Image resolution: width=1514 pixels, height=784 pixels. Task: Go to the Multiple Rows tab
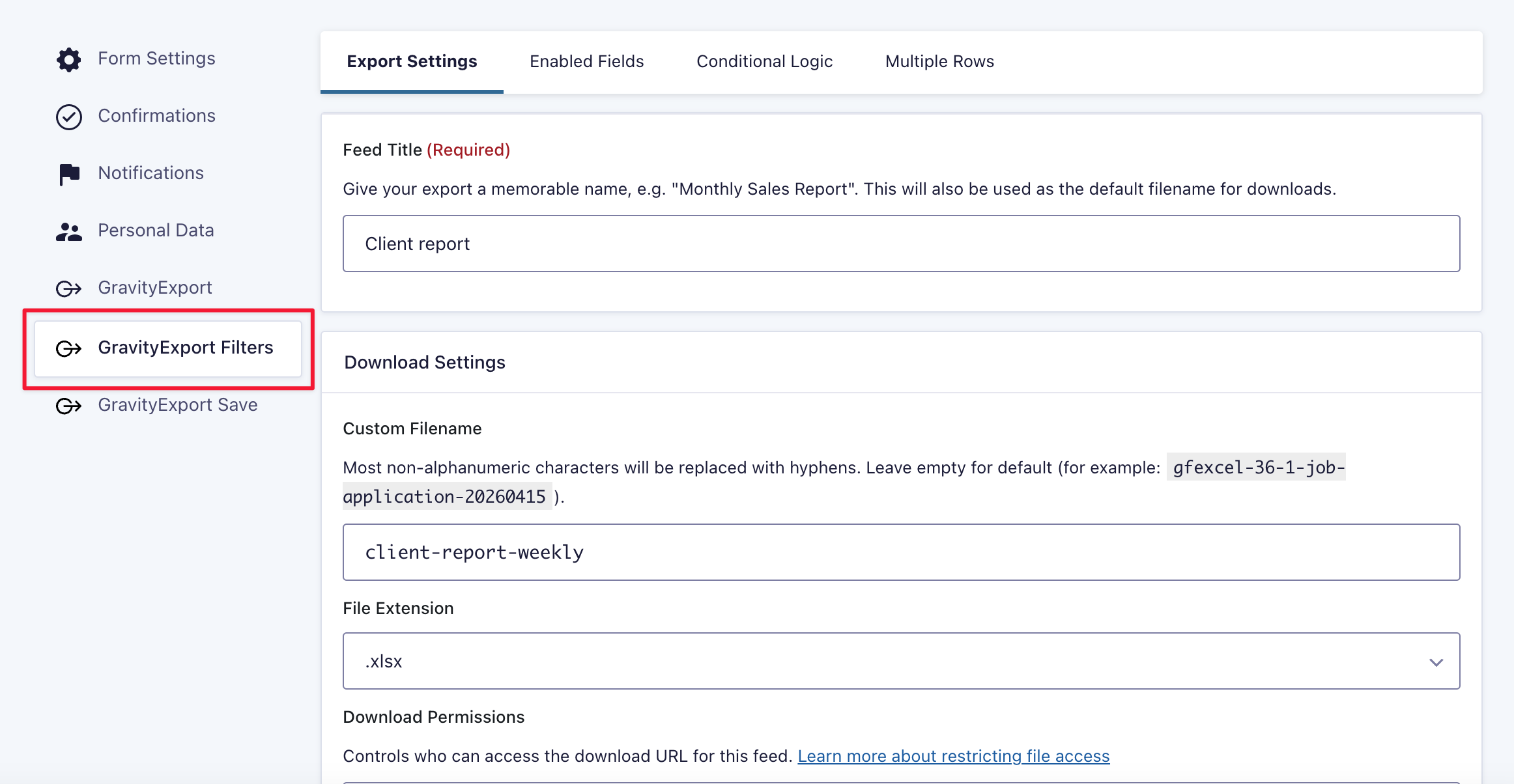939,61
